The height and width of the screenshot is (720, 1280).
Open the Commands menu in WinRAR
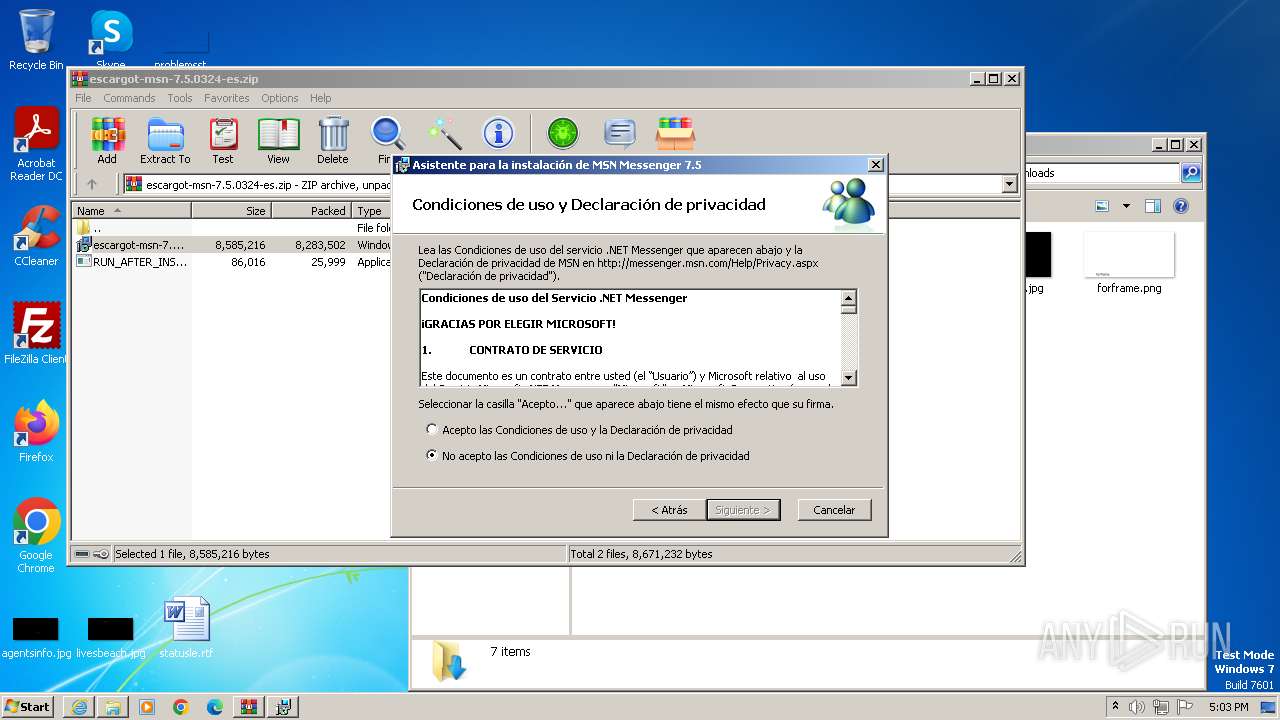[x=129, y=98]
